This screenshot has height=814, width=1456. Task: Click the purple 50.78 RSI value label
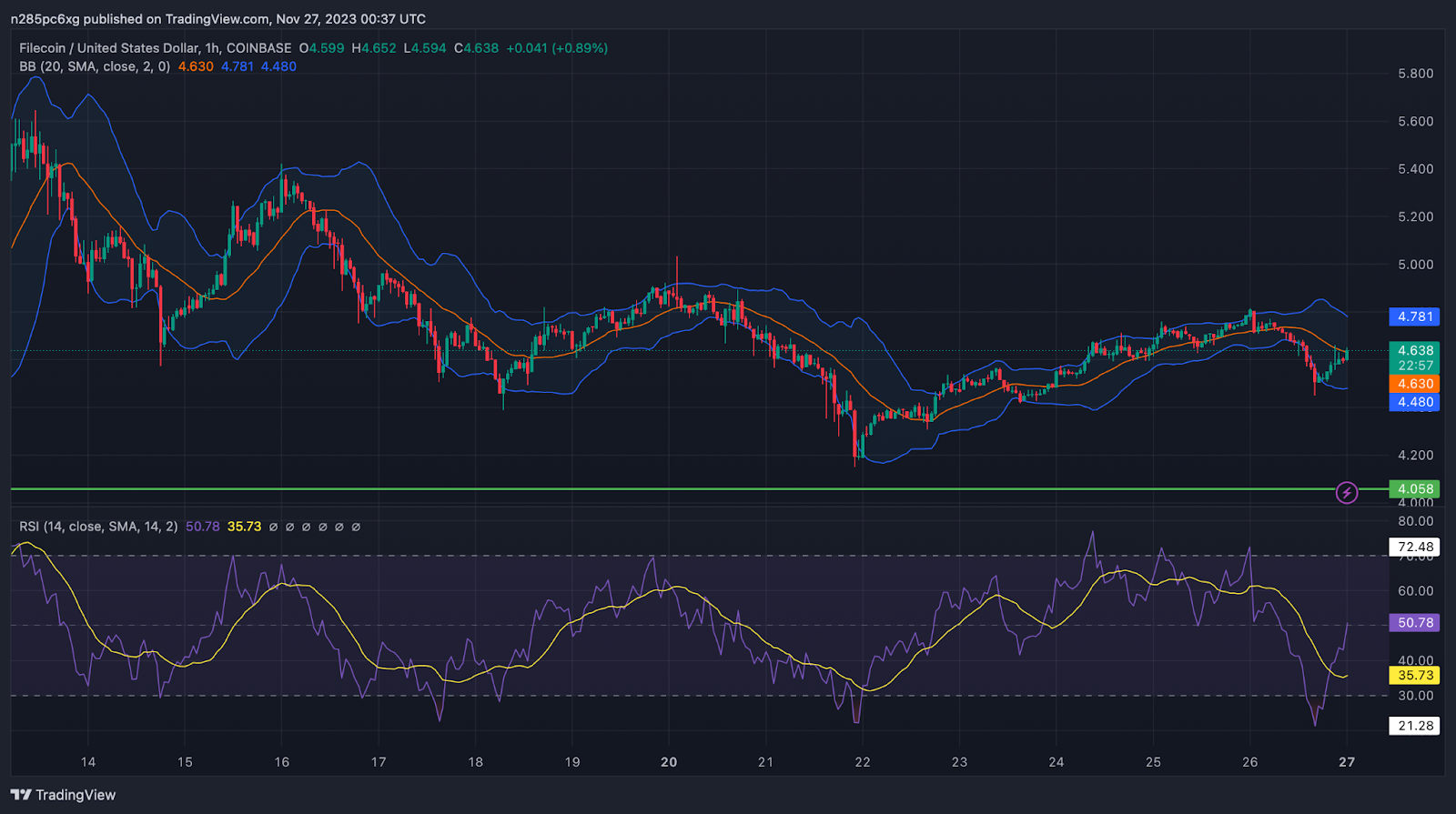click(x=1414, y=623)
